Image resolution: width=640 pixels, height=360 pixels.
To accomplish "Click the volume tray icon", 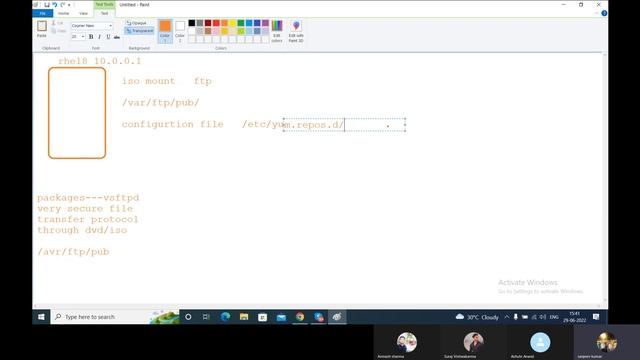I will 543,317.
